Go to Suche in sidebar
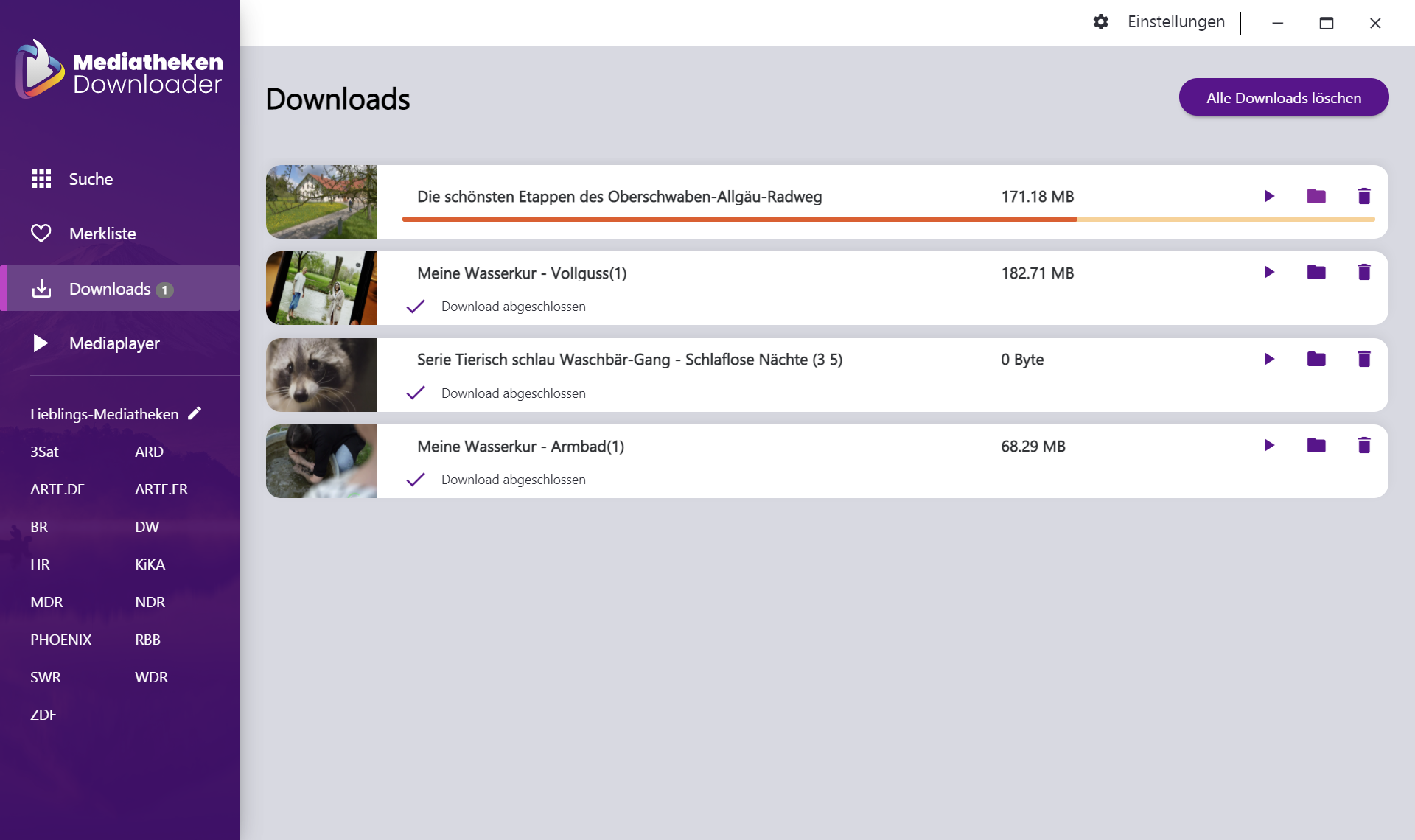Screen dimensions: 1415x840 click(90, 179)
